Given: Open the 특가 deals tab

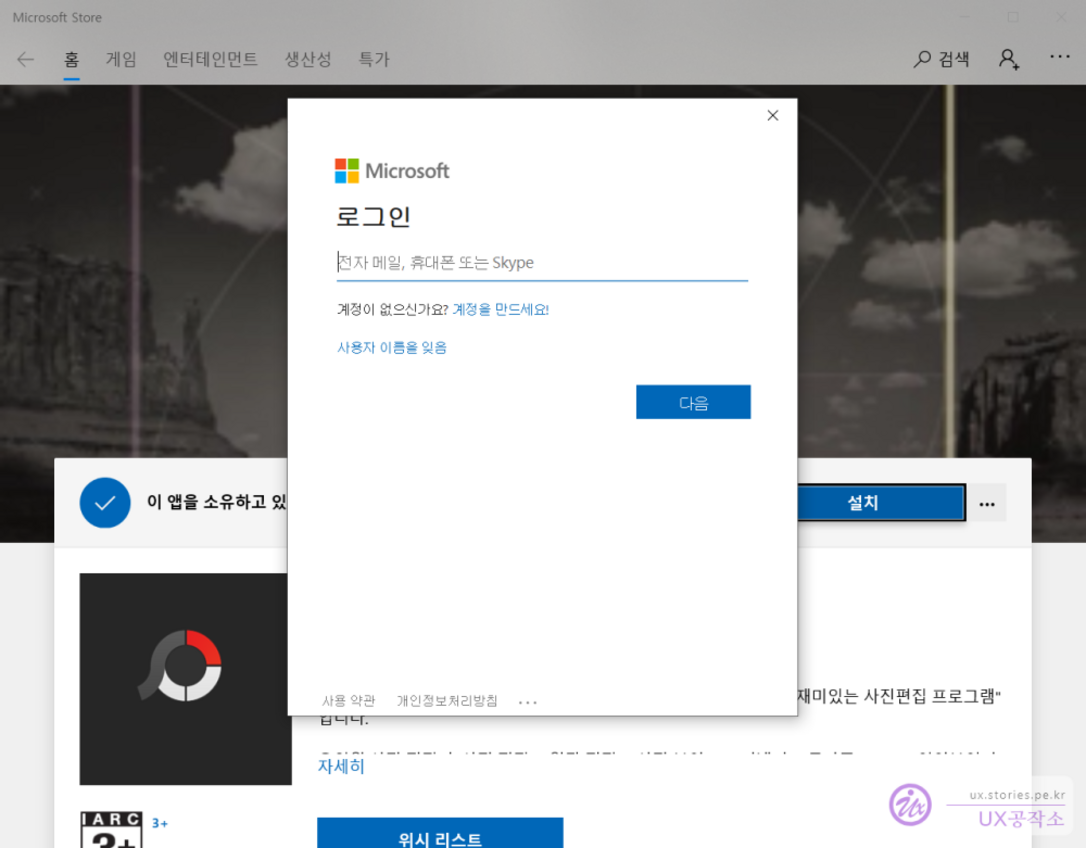Looking at the screenshot, I should click(x=374, y=59).
